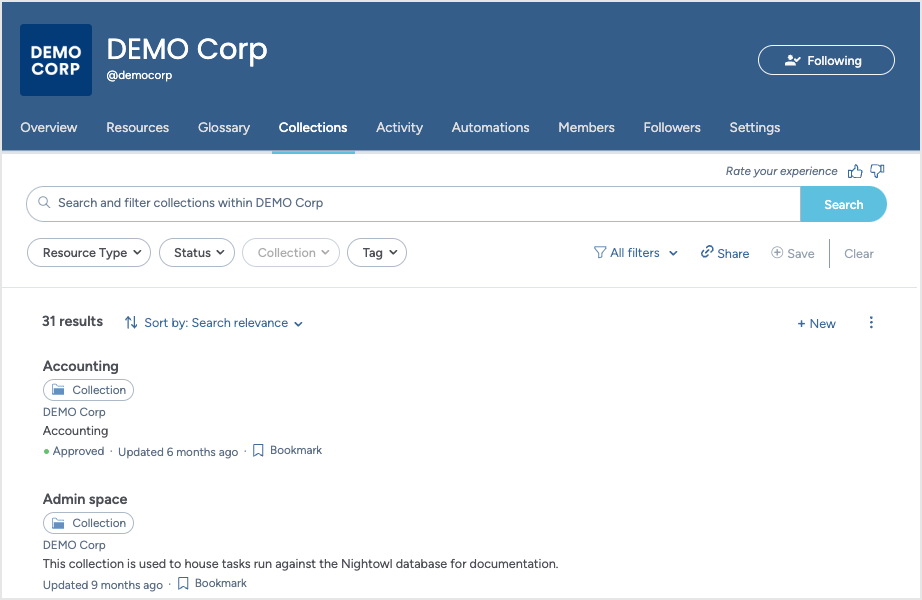Click the plus circle icon beside Save

(777, 252)
